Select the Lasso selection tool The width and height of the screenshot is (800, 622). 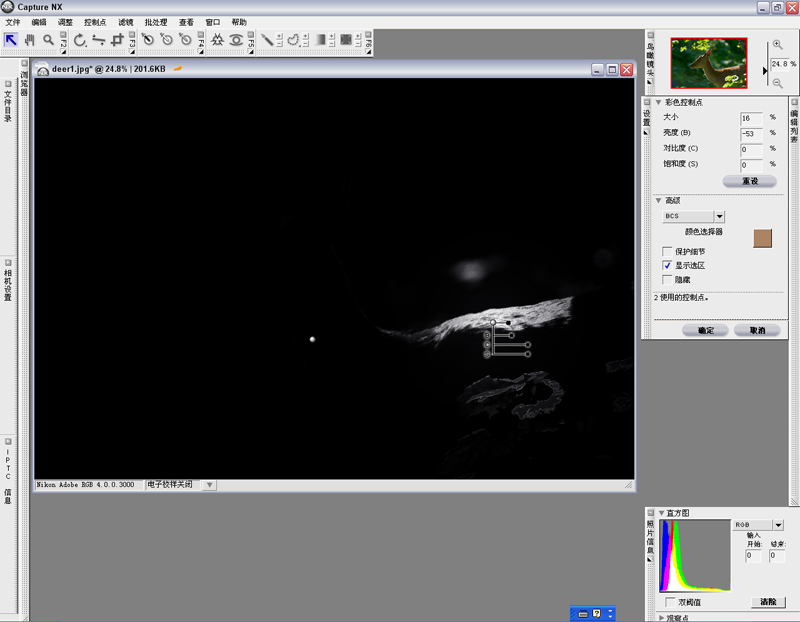pos(293,40)
